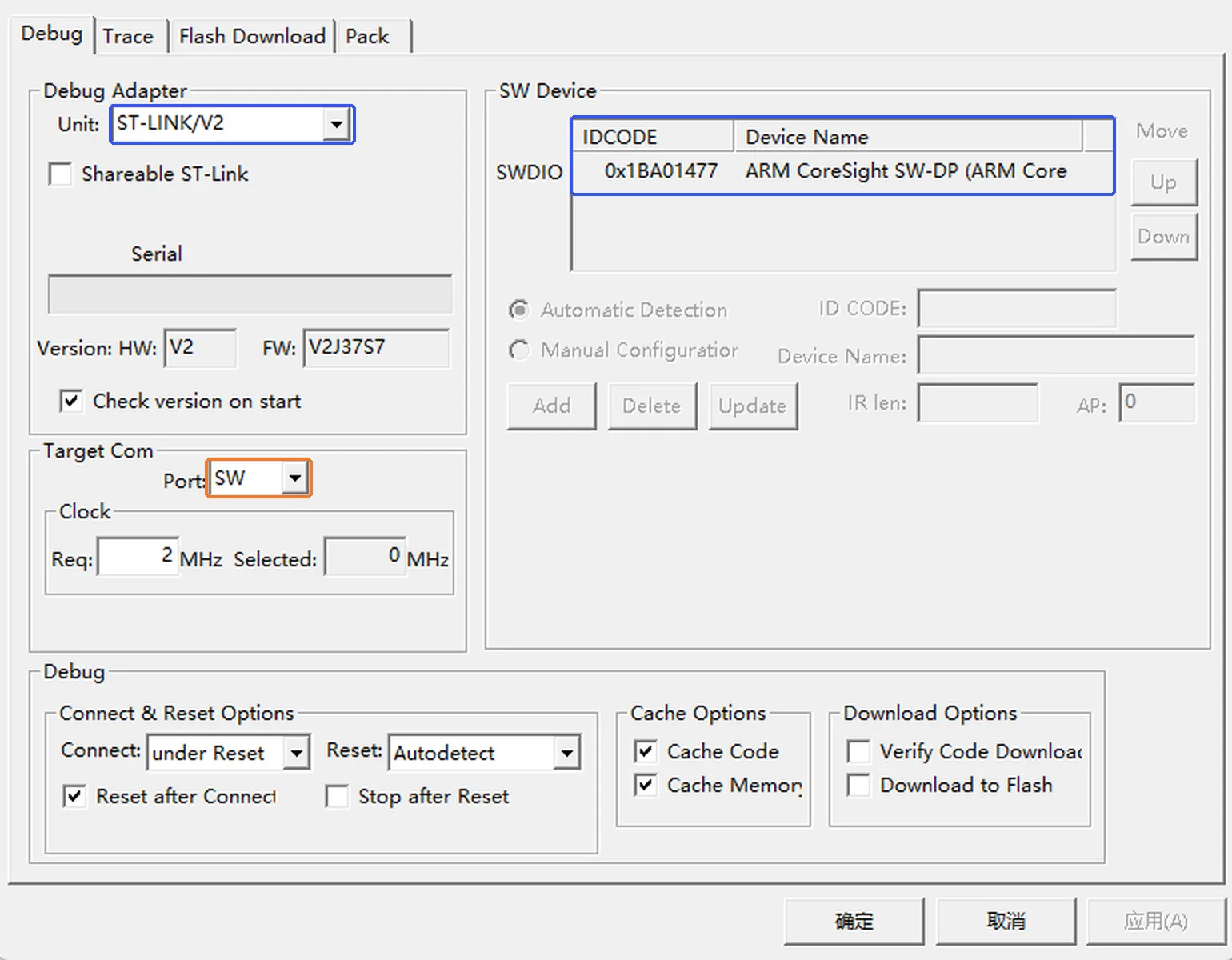Click the Device Name input field
Image resolution: width=1232 pixels, height=960 pixels.
click(x=1056, y=355)
